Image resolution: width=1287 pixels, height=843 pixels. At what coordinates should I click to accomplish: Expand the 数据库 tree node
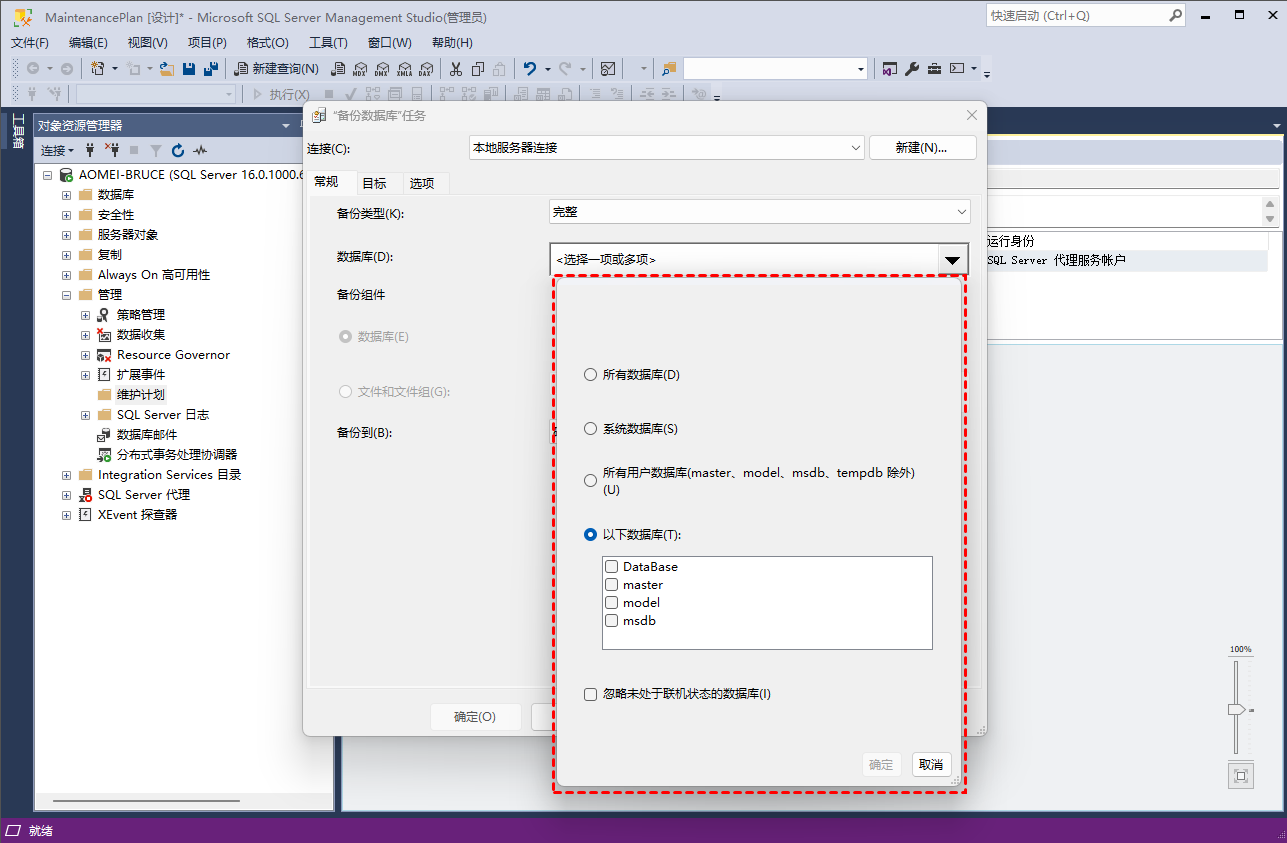[x=66, y=195]
